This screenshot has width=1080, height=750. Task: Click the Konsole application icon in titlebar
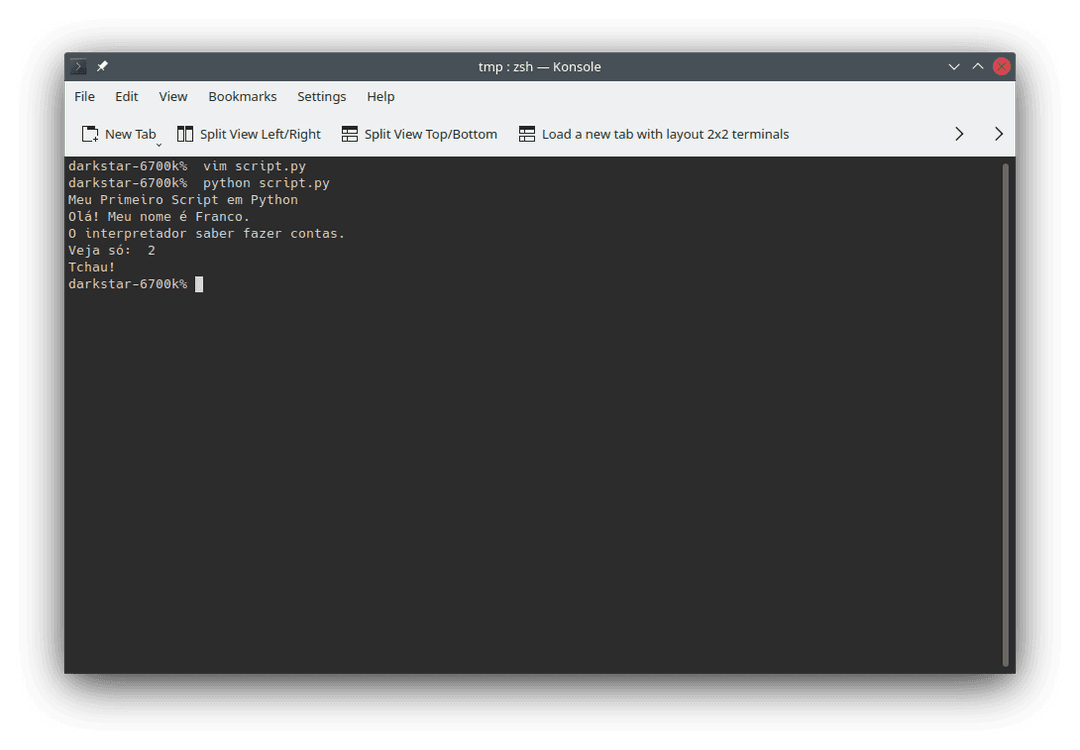click(x=77, y=66)
